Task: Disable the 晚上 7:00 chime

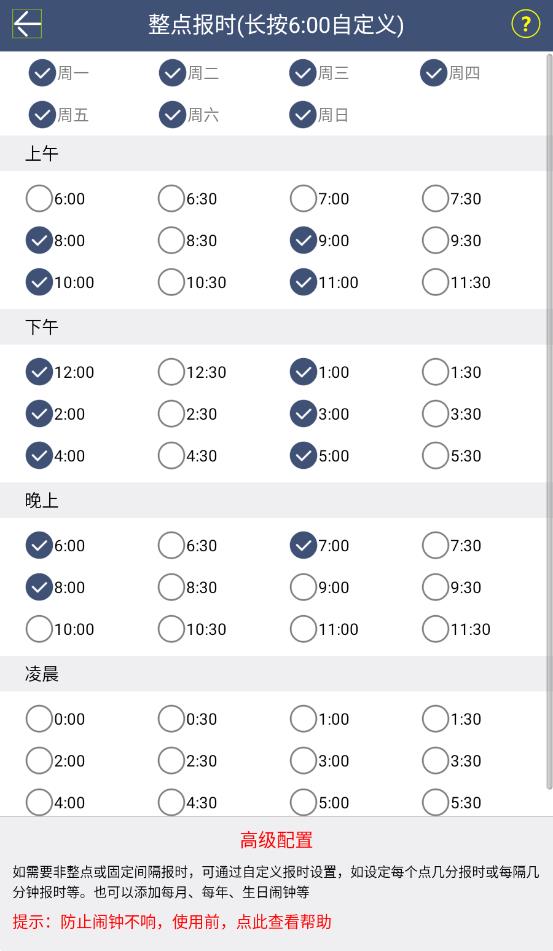Action: click(x=320, y=545)
